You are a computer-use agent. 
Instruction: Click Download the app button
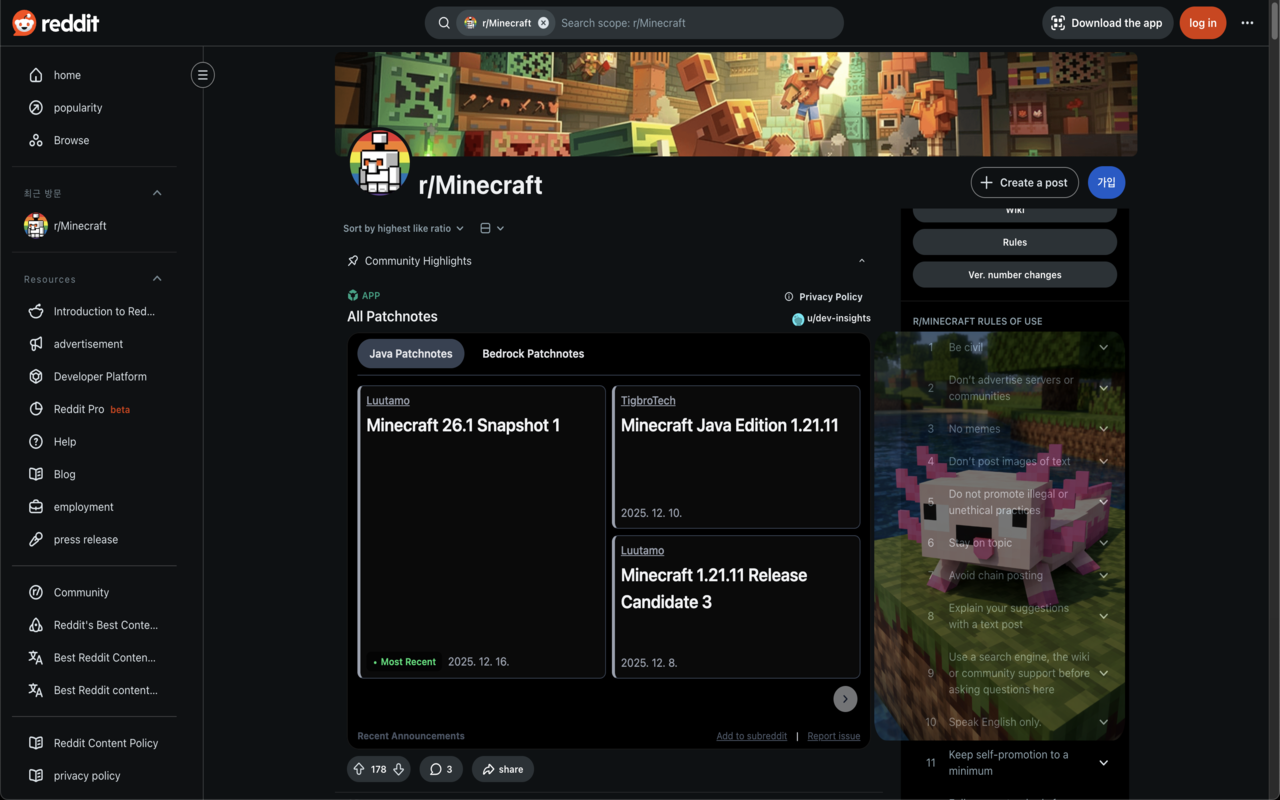[x=1107, y=23]
